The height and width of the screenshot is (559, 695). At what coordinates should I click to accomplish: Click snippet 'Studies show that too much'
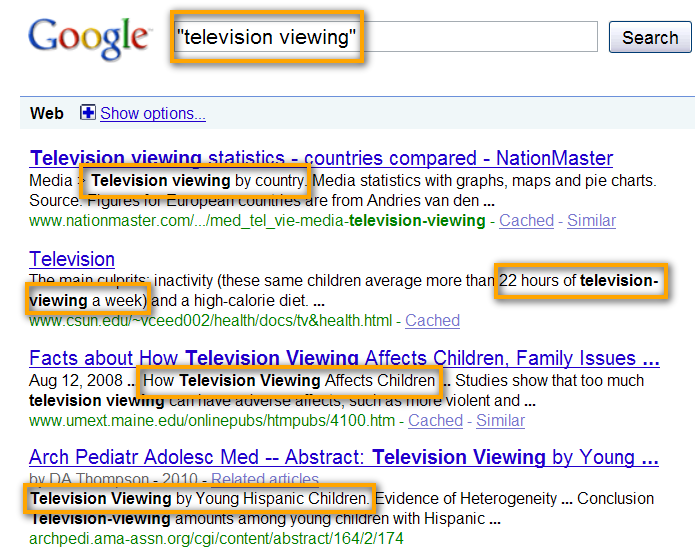pyautogui.click(x=549, y=380)
